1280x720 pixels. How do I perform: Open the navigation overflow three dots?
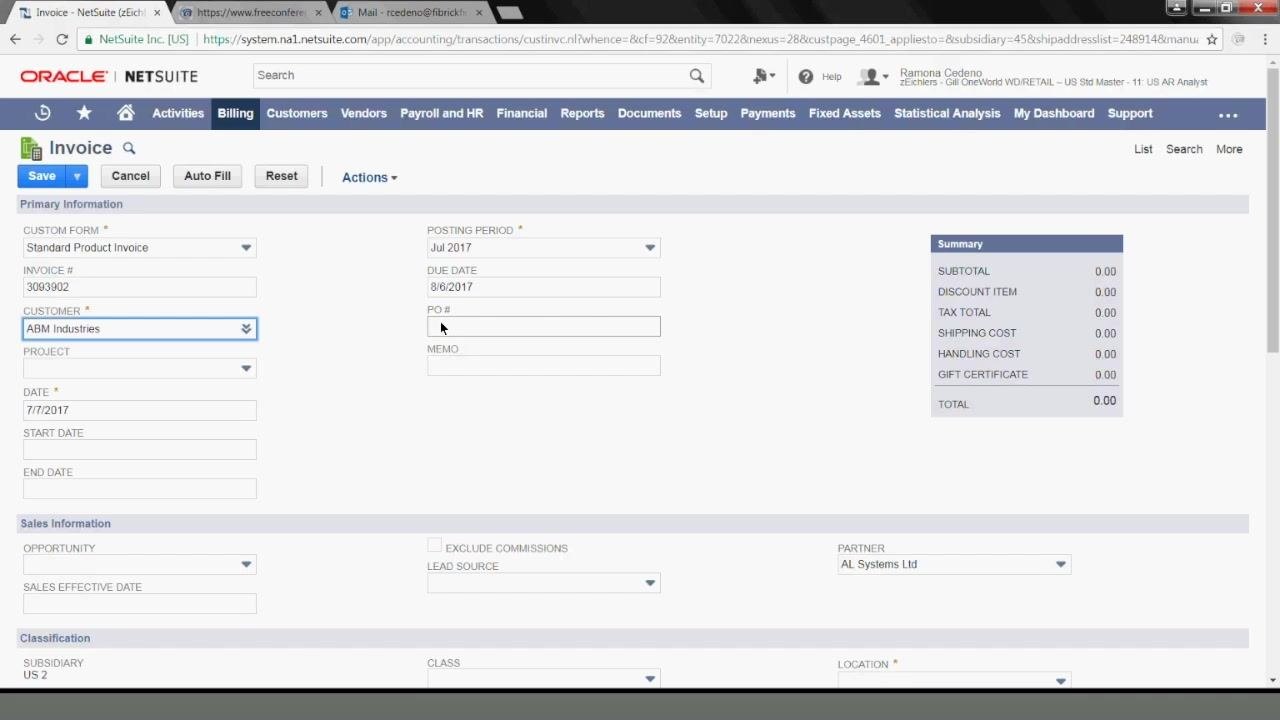(x=1228, y=114)
